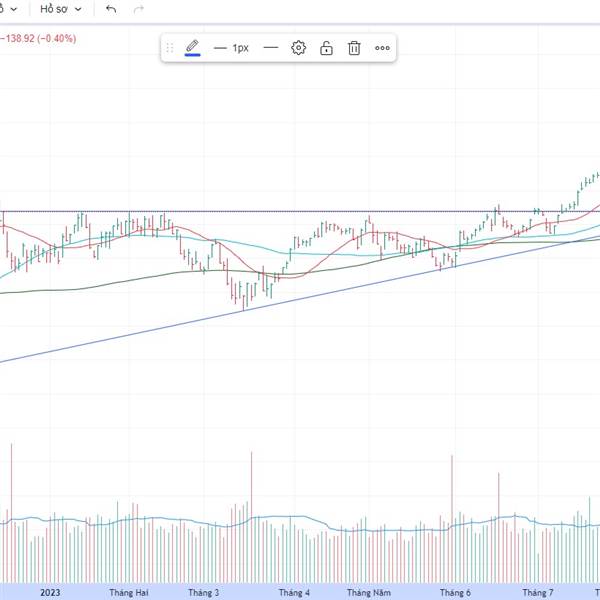Toggle the lock on the drawing
The width and height of the screenshot is (600, 600).
(x=326, y=47)
